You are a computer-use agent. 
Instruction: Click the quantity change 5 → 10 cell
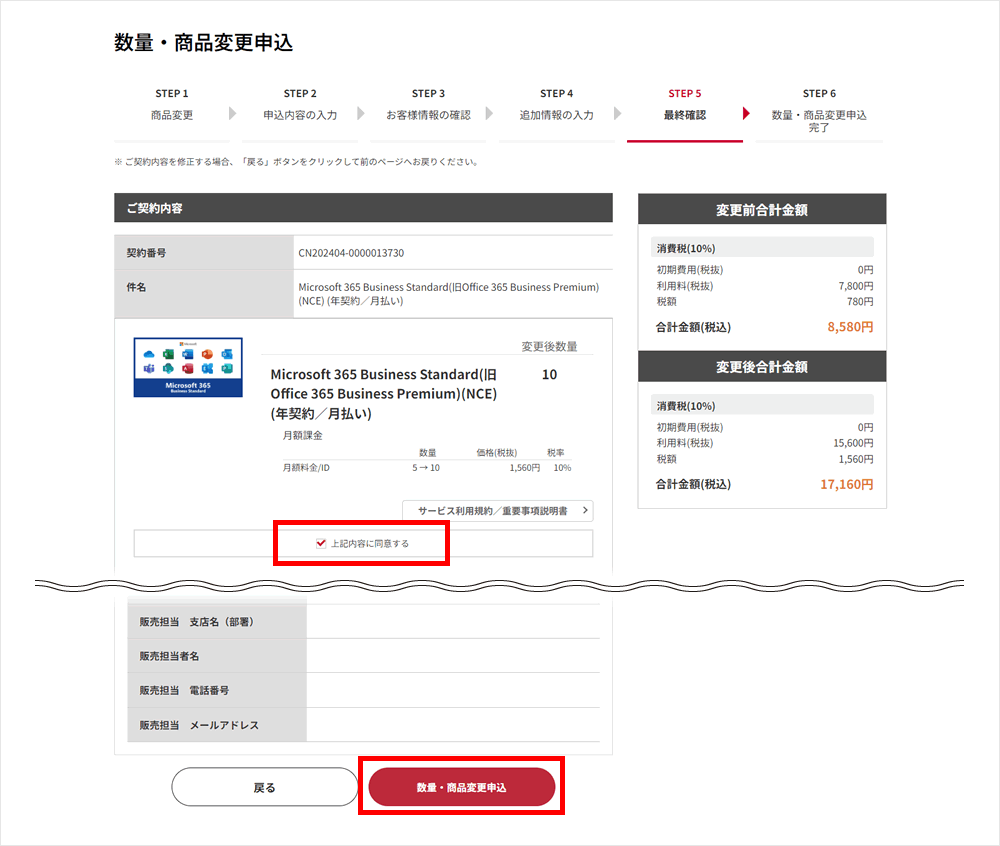pyautogui.click(x=426, y=468)
